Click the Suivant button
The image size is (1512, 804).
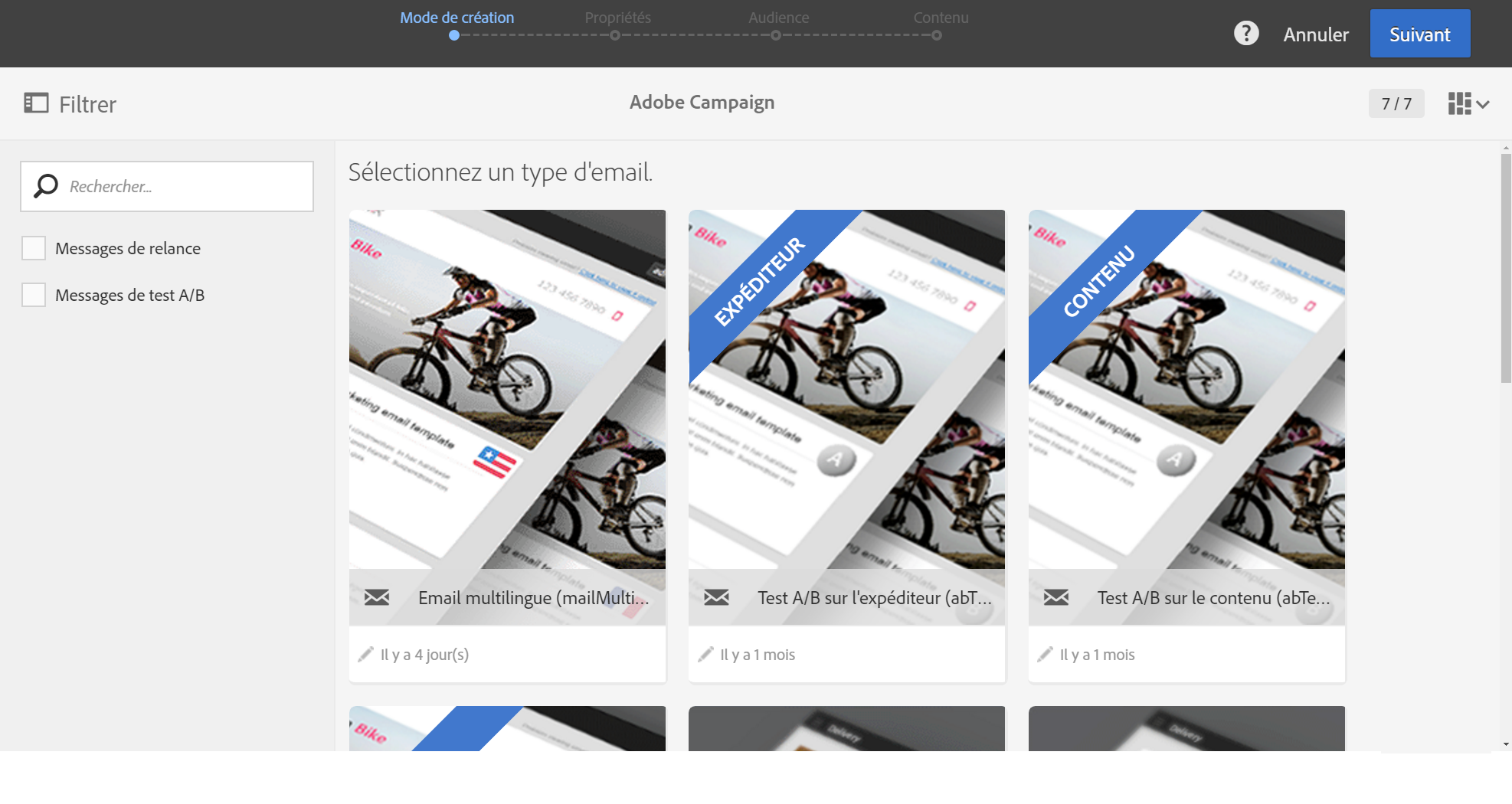(1420, 34)
